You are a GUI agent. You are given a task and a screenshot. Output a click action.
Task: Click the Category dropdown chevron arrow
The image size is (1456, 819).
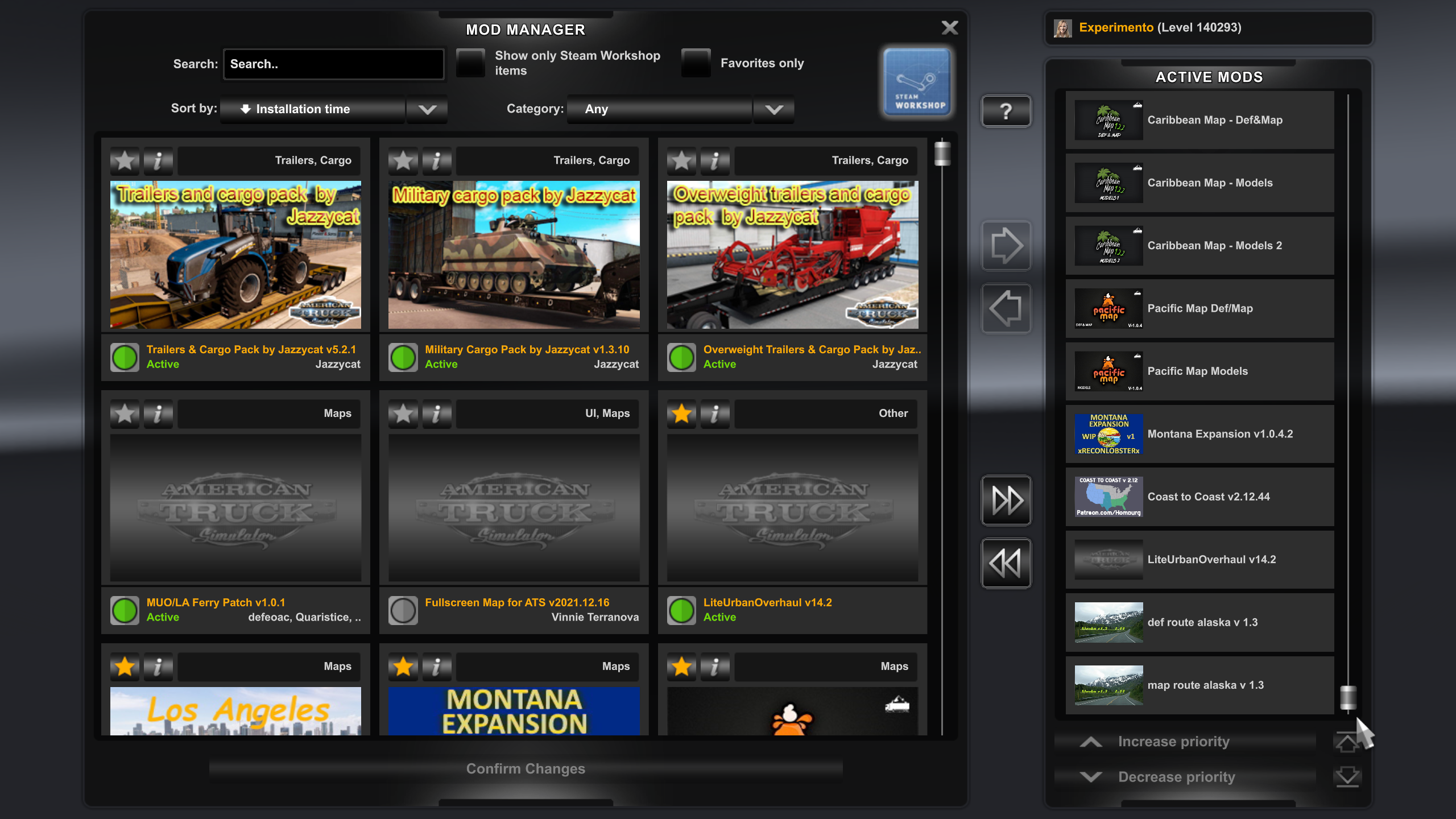click(773, 109)
